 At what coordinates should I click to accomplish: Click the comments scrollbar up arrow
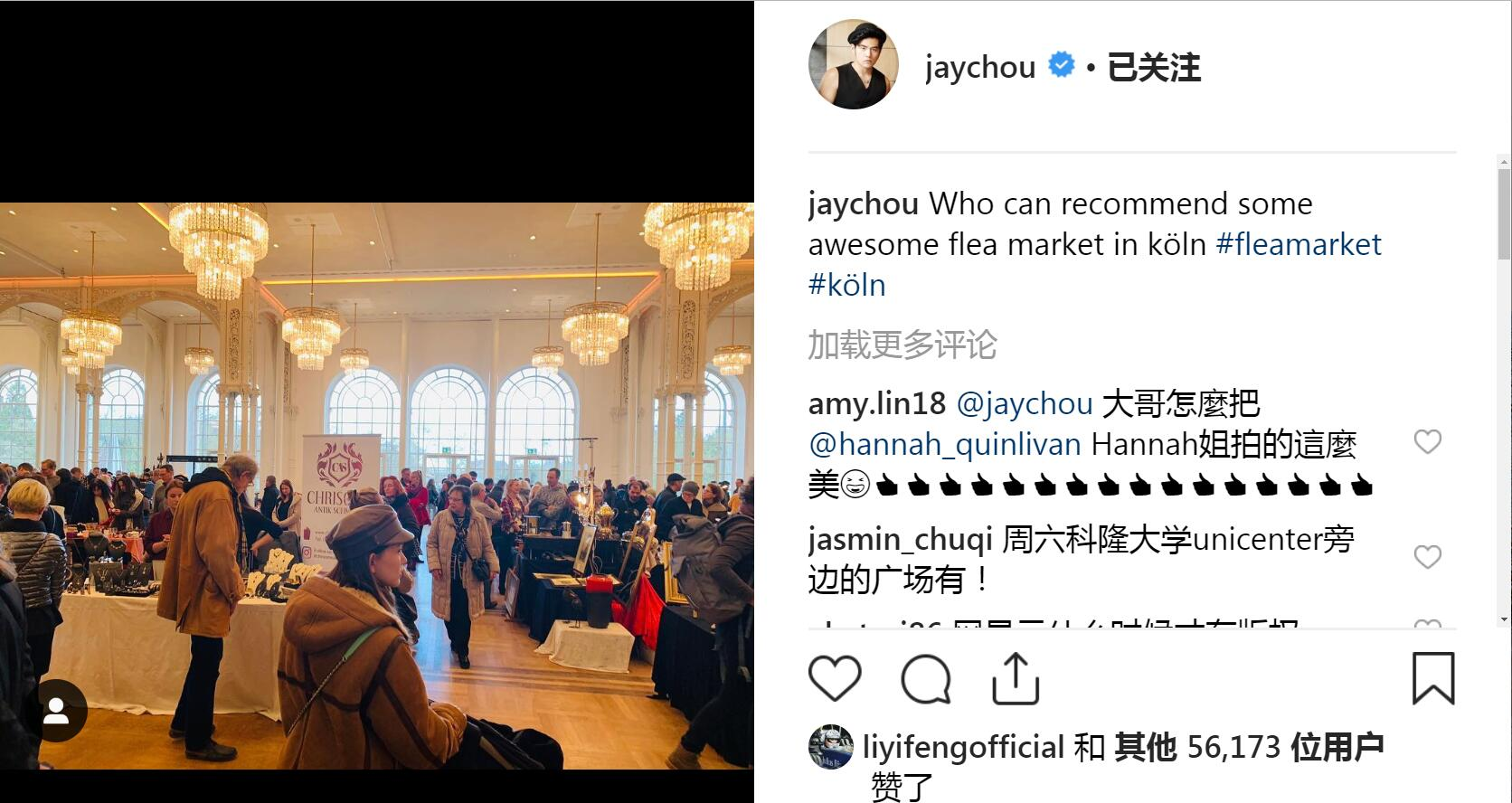pos(1504,162)
